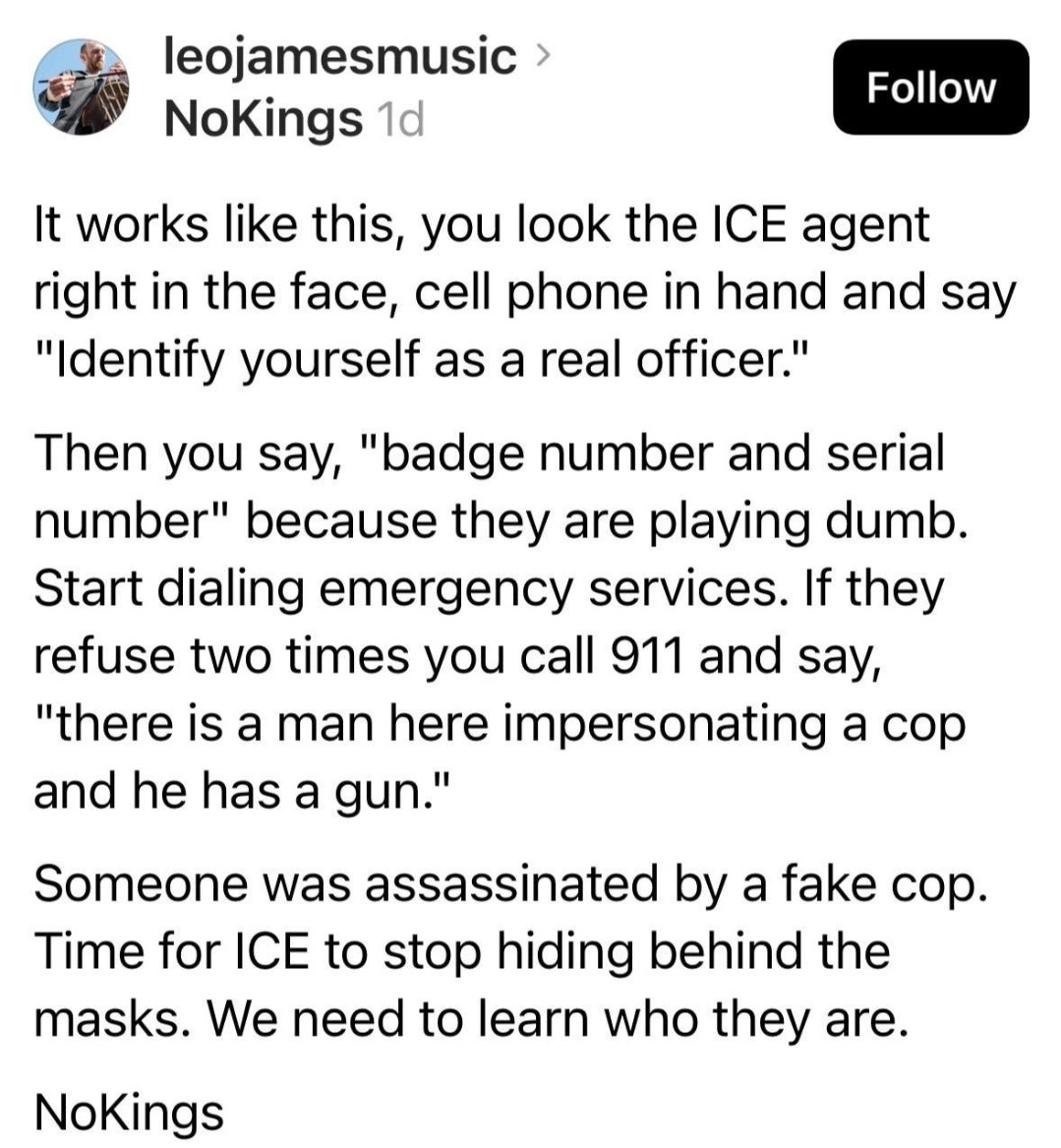Tap the word 'masks.' in last paragraph

tap(114, 1019)
